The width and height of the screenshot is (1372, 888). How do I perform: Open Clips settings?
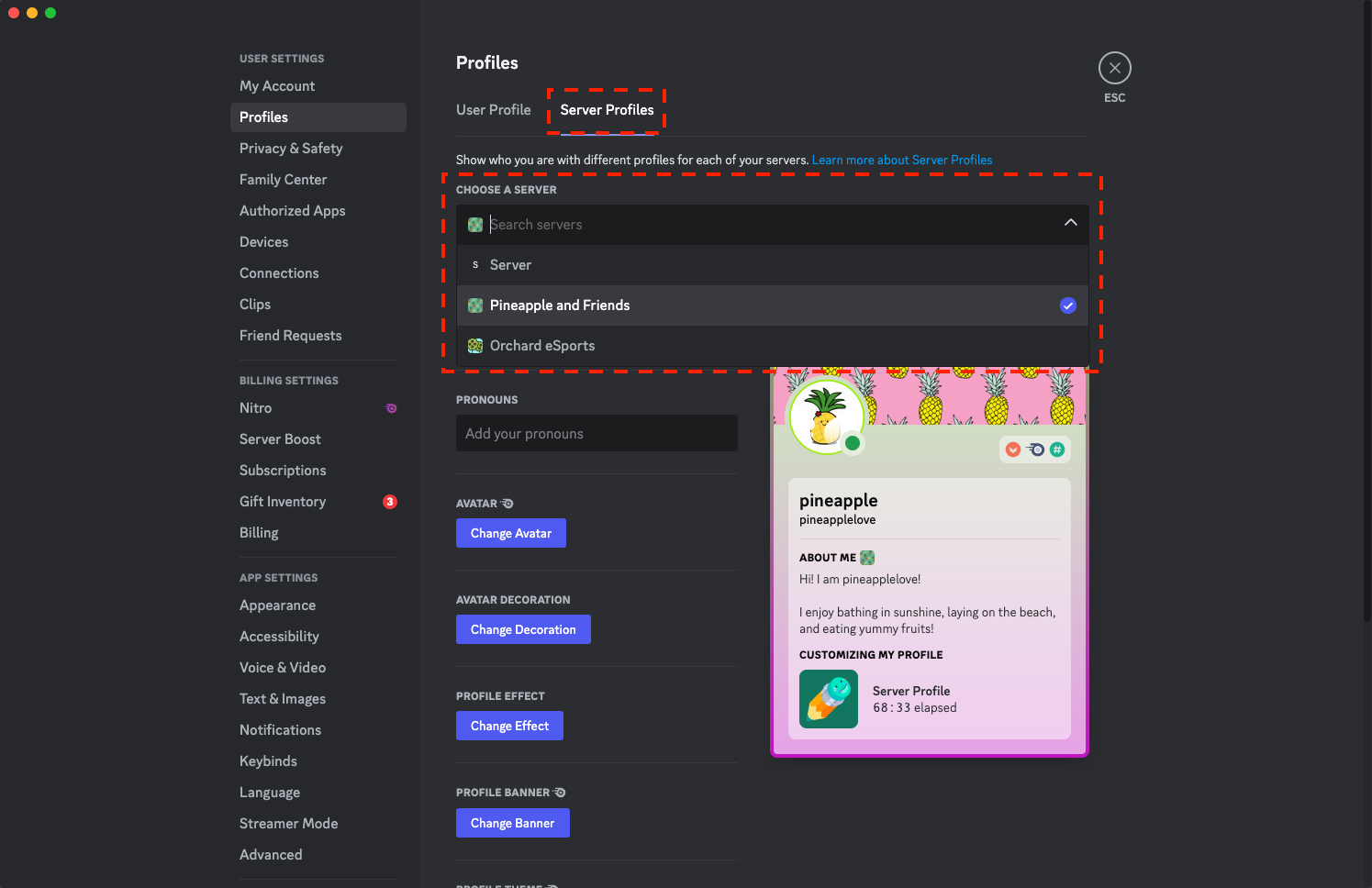point(318,305)
